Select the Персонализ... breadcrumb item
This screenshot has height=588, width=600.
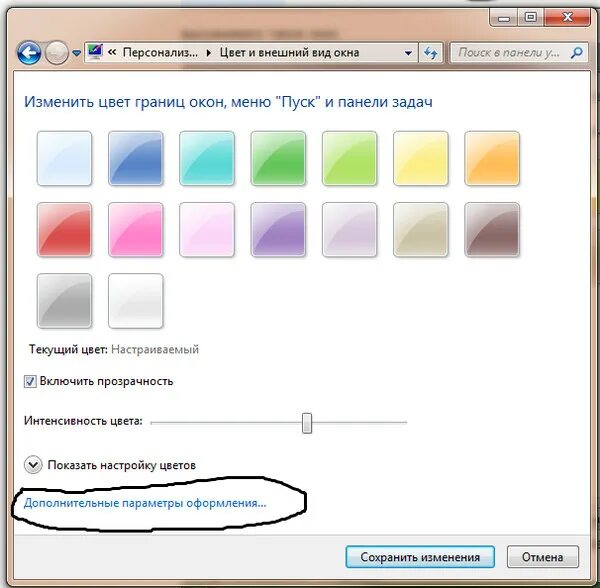click(160, 52)
